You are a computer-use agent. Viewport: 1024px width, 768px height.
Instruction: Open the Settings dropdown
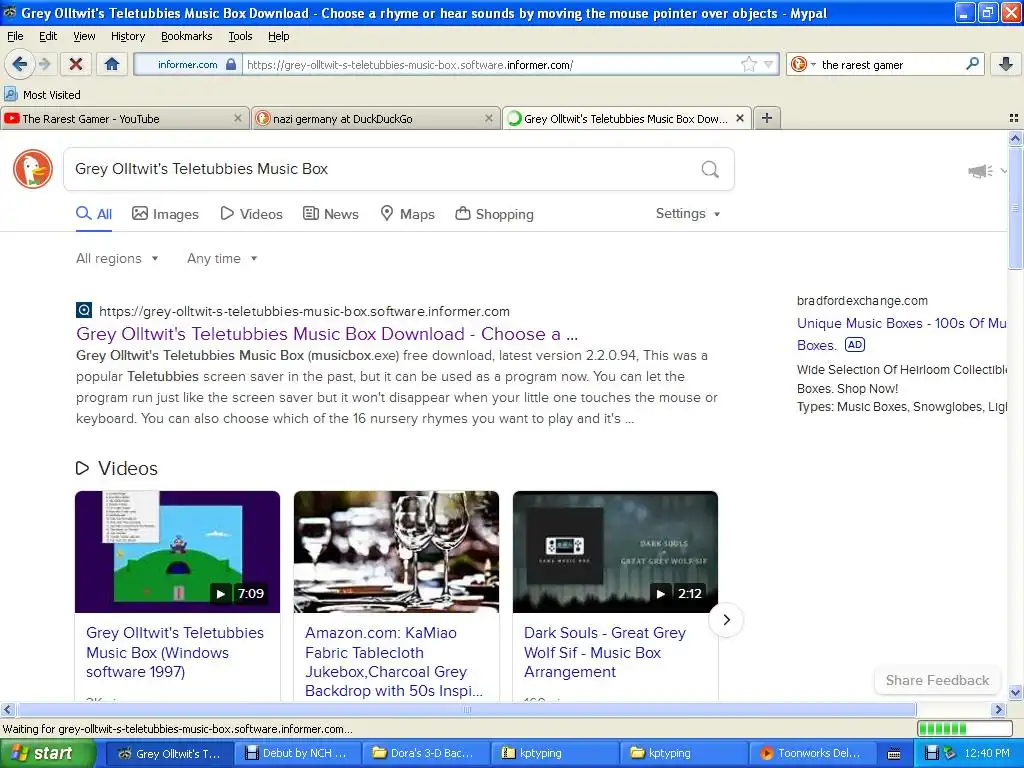(x=688, y=214)
